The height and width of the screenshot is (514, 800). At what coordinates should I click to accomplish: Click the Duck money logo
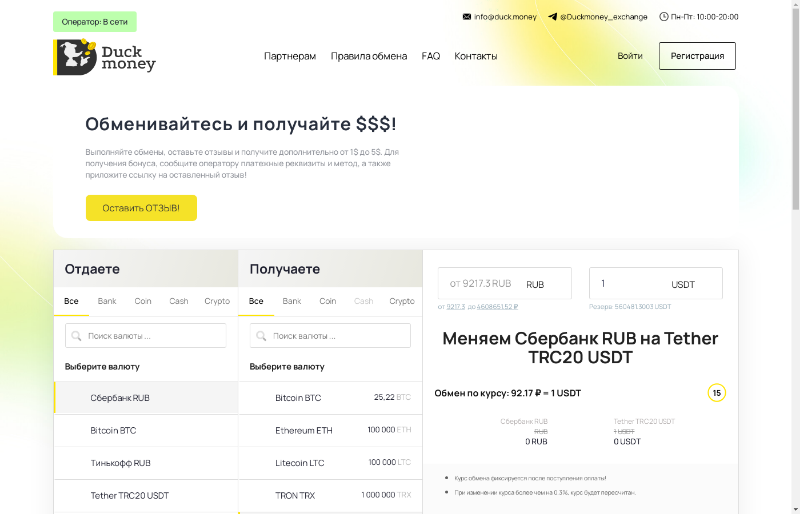click(104, 57)
